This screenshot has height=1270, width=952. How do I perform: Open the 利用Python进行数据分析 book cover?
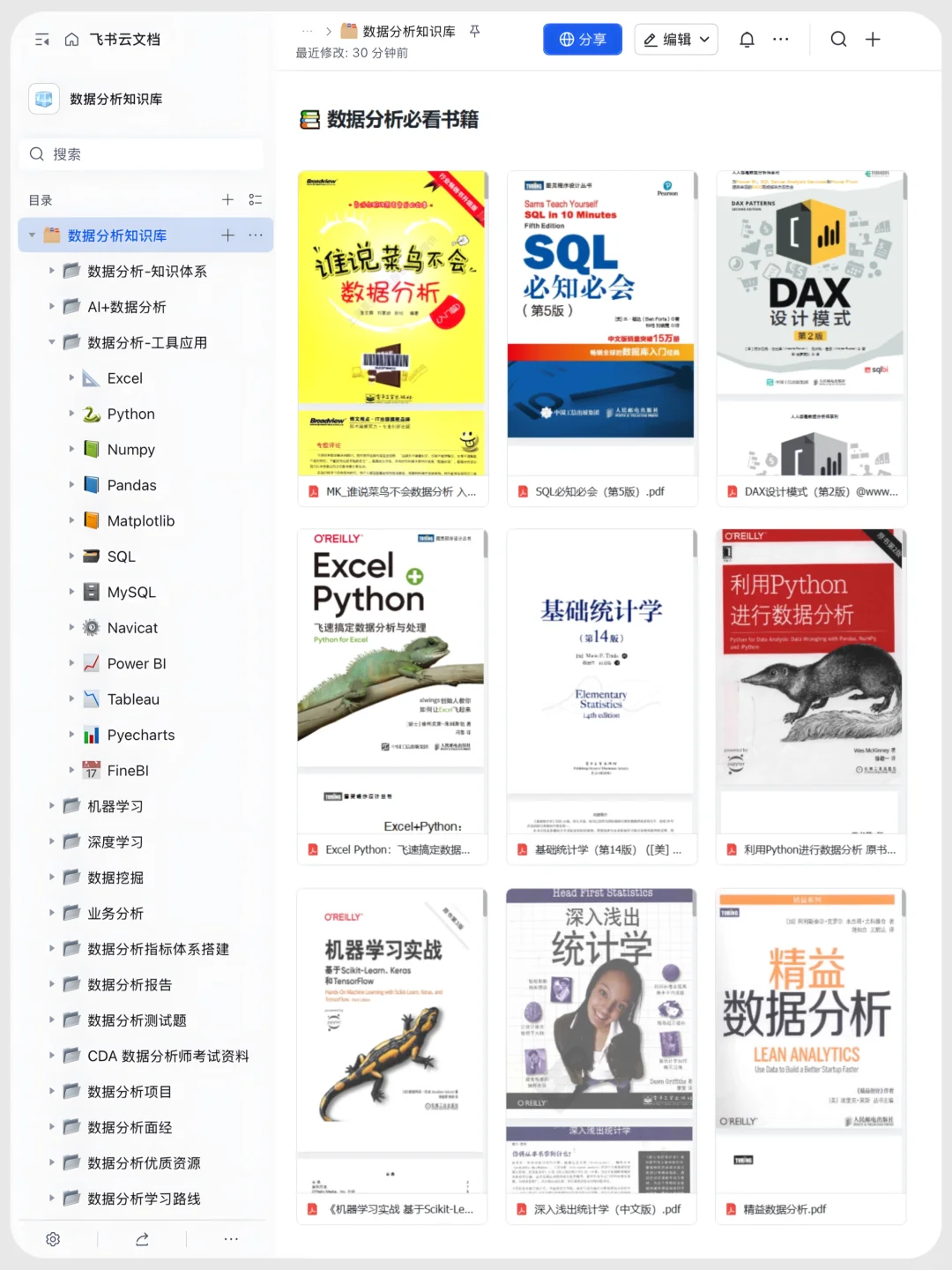[x=810, y=681]
